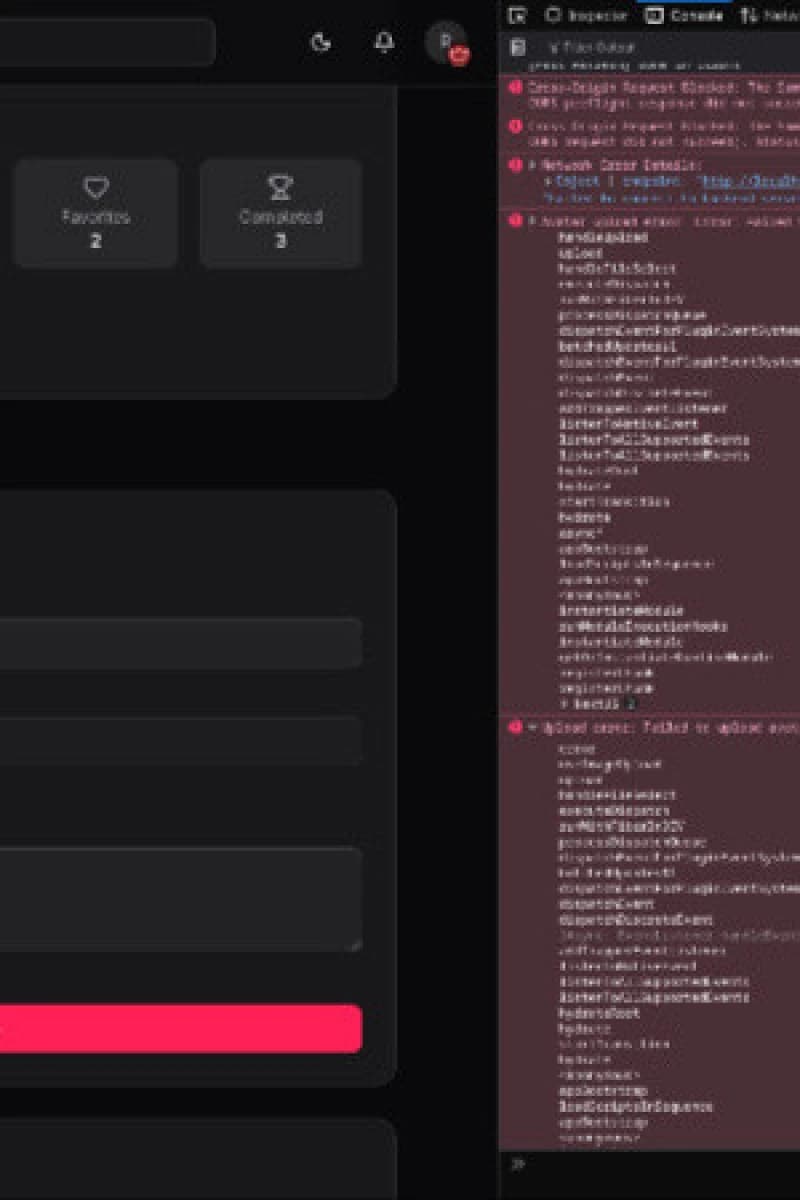Collapse the Upload error stack trace
800x1200 pixels.
[x=533, y=728]
